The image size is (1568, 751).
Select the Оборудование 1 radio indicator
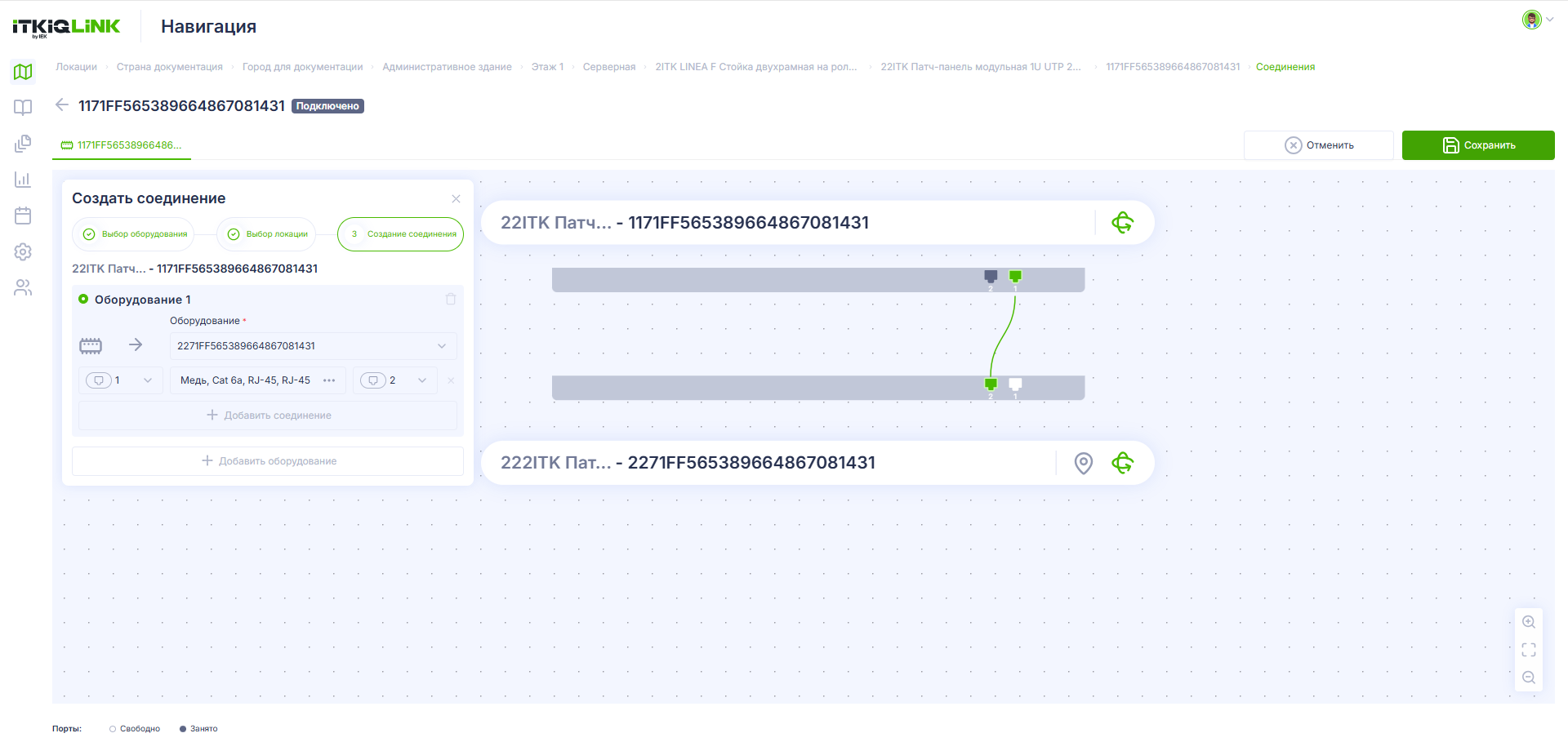83,299
